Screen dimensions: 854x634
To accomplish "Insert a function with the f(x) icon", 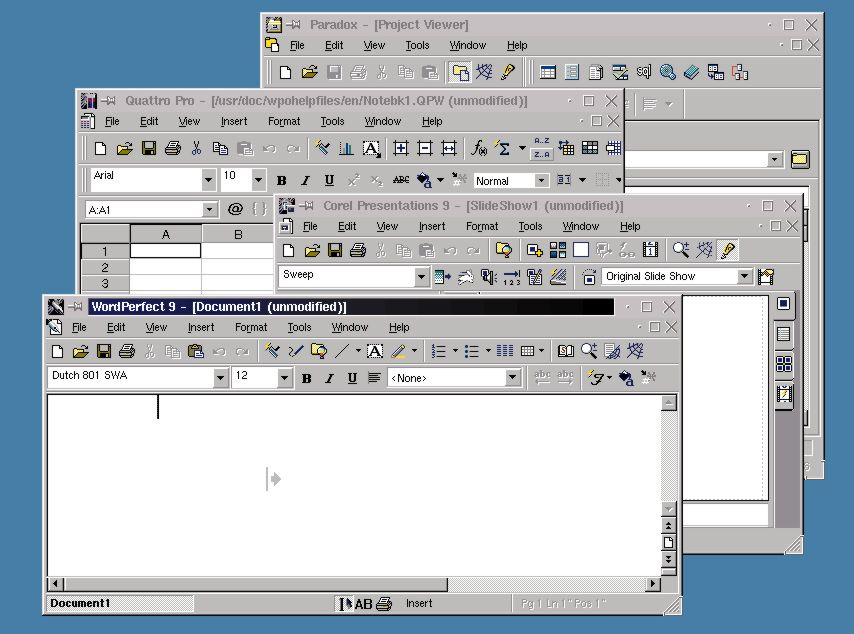I will [477, 148].
